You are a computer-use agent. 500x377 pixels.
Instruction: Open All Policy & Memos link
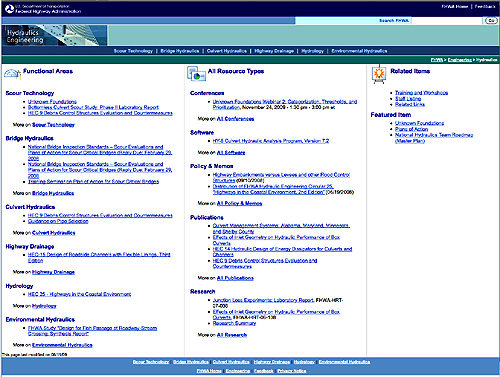pyautogui.click(x=239, y=204)
